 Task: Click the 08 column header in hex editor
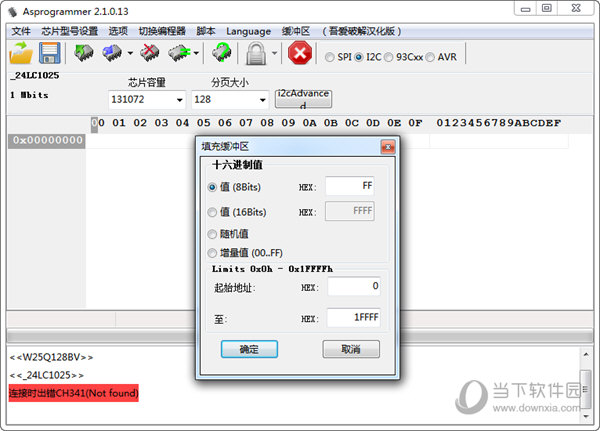coord(267,123)
